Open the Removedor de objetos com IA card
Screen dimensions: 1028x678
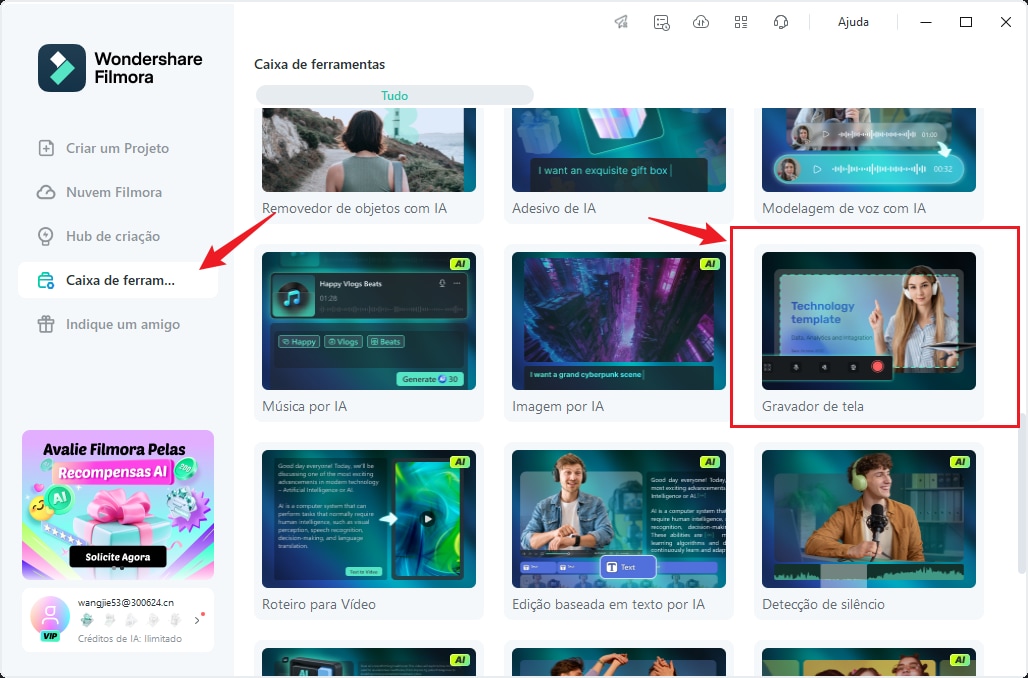(x=368, y=165)
